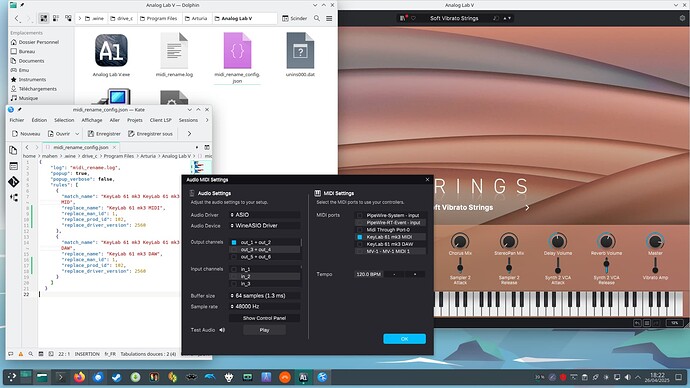Viewport: 690px width, 388px height.
Task: Click the undo arrow in Analog Lab bottom bar
Action: coord(637,323)
